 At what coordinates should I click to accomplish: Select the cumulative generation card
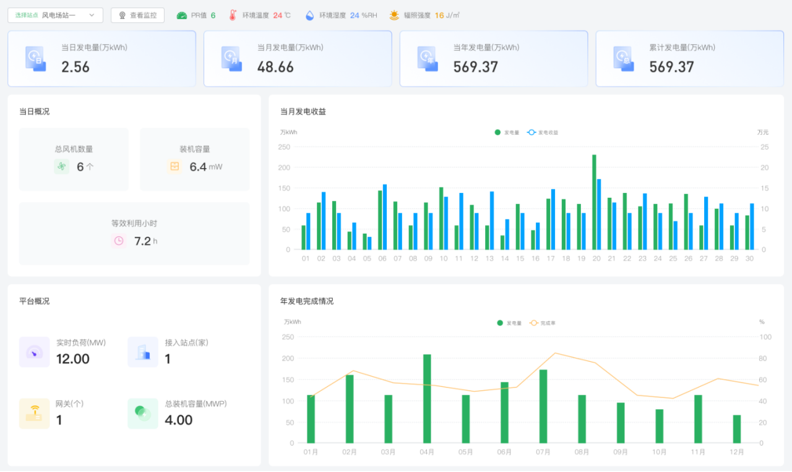pos(689,59)
